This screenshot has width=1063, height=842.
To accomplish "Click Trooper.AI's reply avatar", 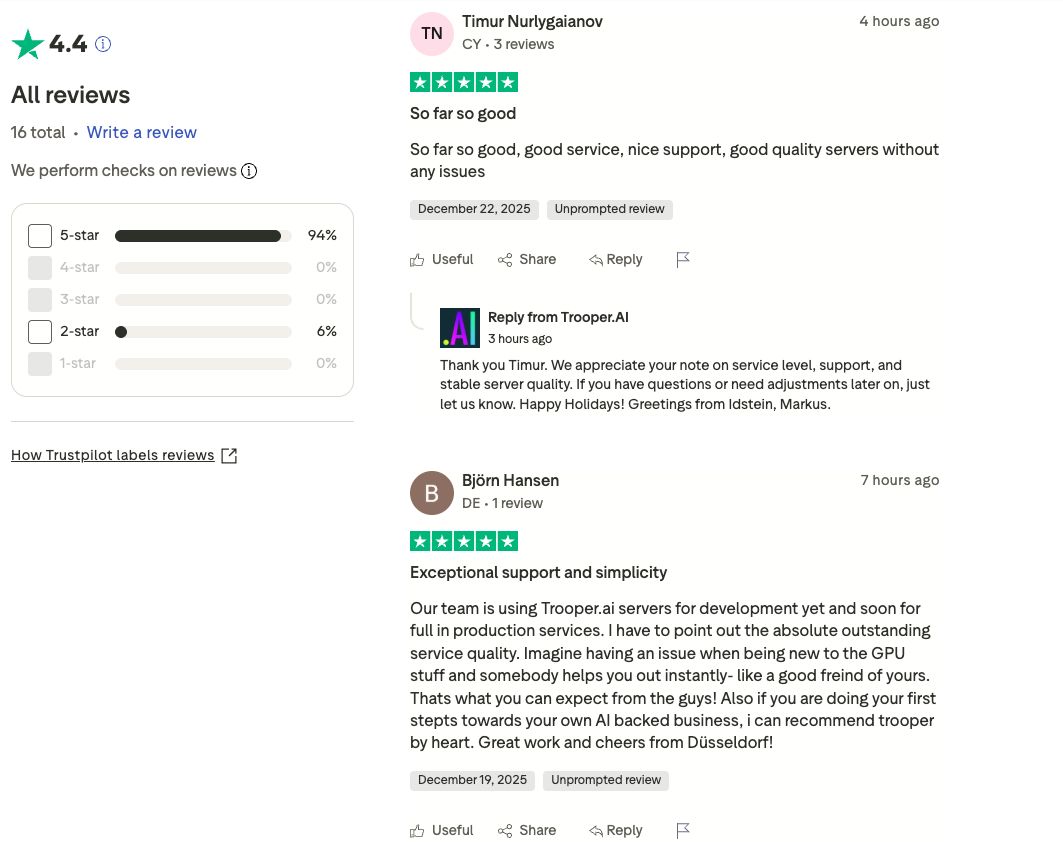I will (x=460, y=327).
